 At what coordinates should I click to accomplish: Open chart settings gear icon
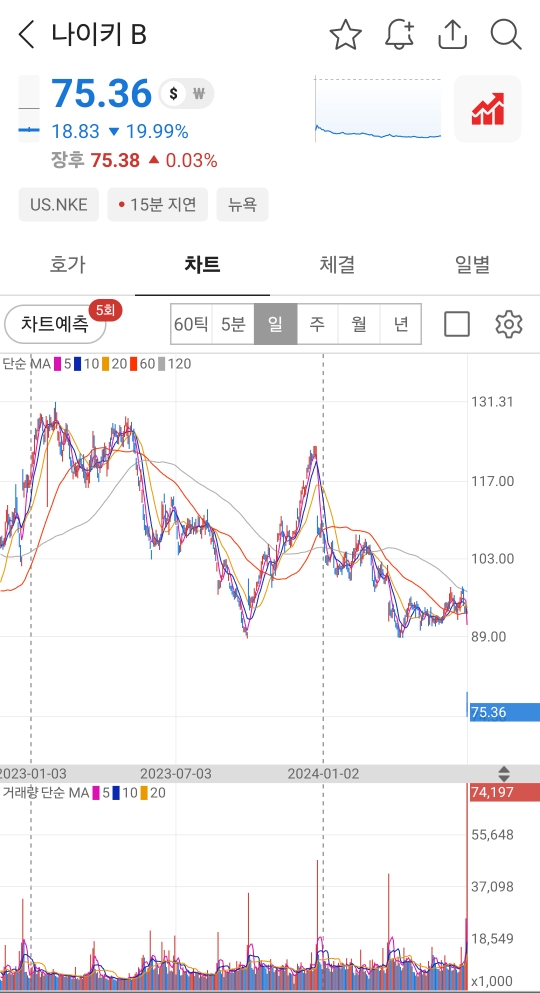point(508,324)
